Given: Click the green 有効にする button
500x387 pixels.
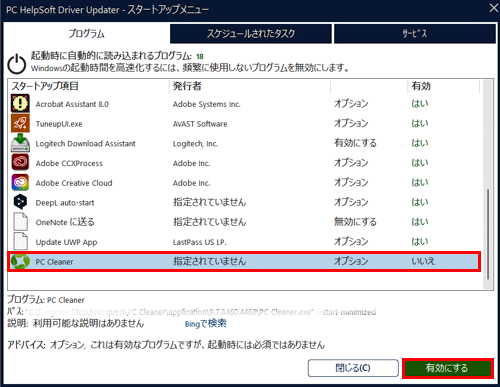Looking at the screenshot, I should (x=447, y=368).
